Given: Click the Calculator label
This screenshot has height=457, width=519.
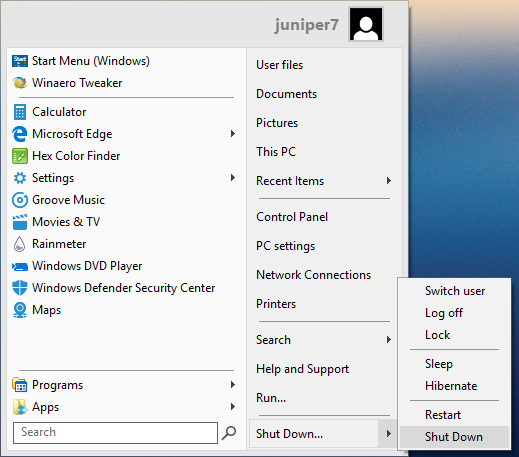Looking at the screenshot, I should 59,112.
